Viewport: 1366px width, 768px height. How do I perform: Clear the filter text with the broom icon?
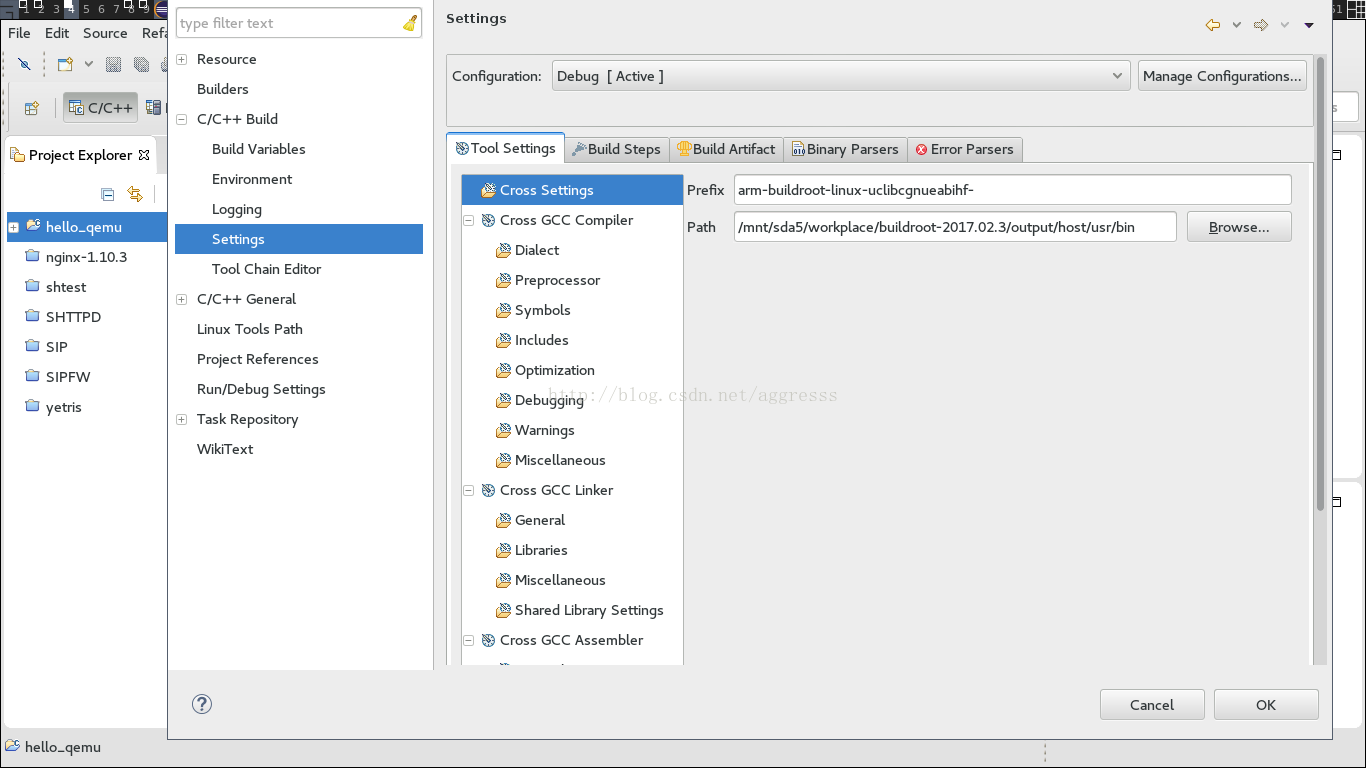click(x=410, y=23)
